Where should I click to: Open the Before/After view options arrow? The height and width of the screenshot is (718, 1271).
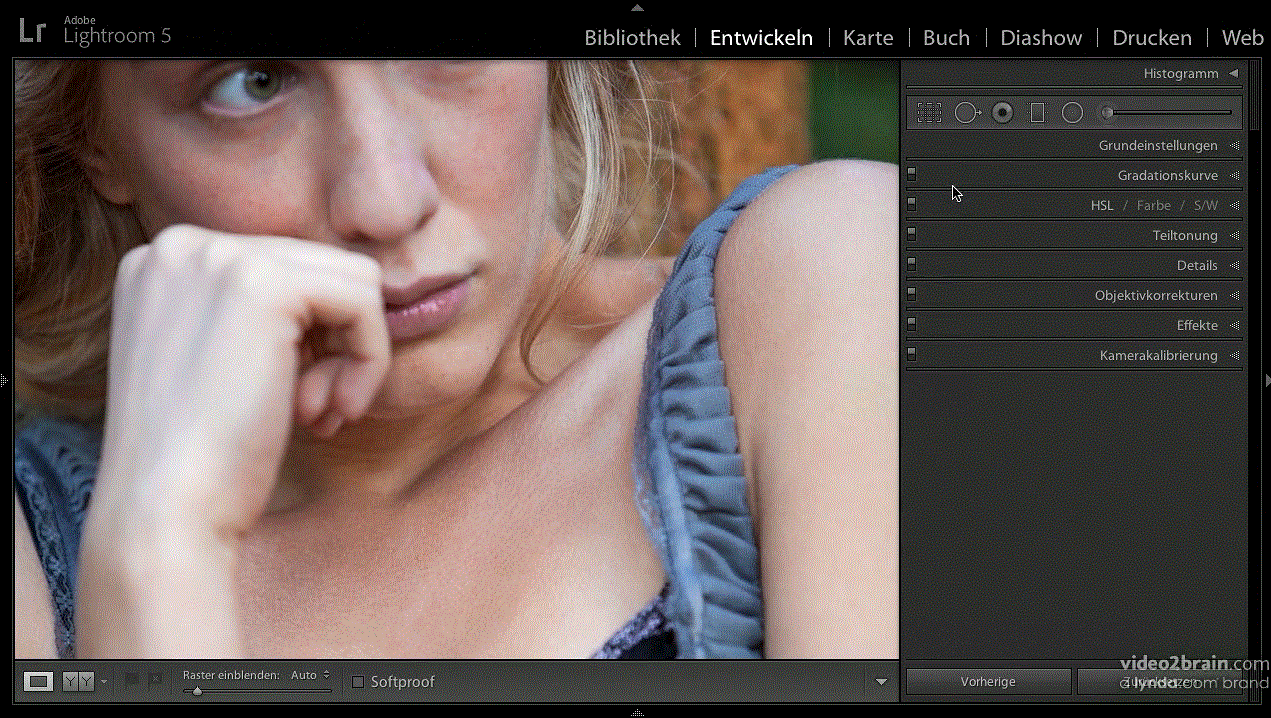coord(104,683)
